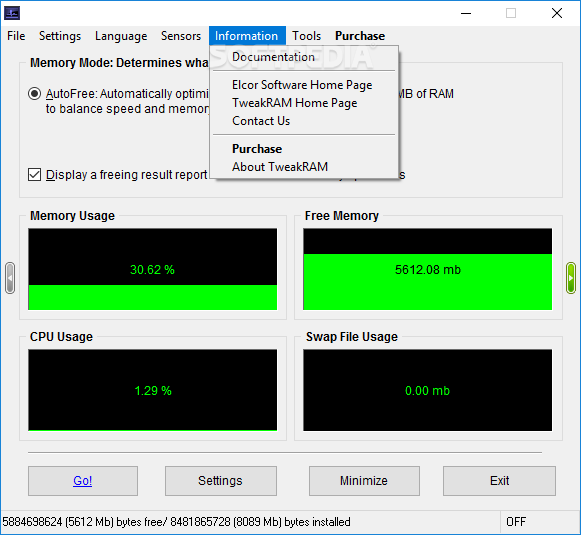Click the Go! button
This screenshot has width=581, height=535.
(x=83, y=481)
